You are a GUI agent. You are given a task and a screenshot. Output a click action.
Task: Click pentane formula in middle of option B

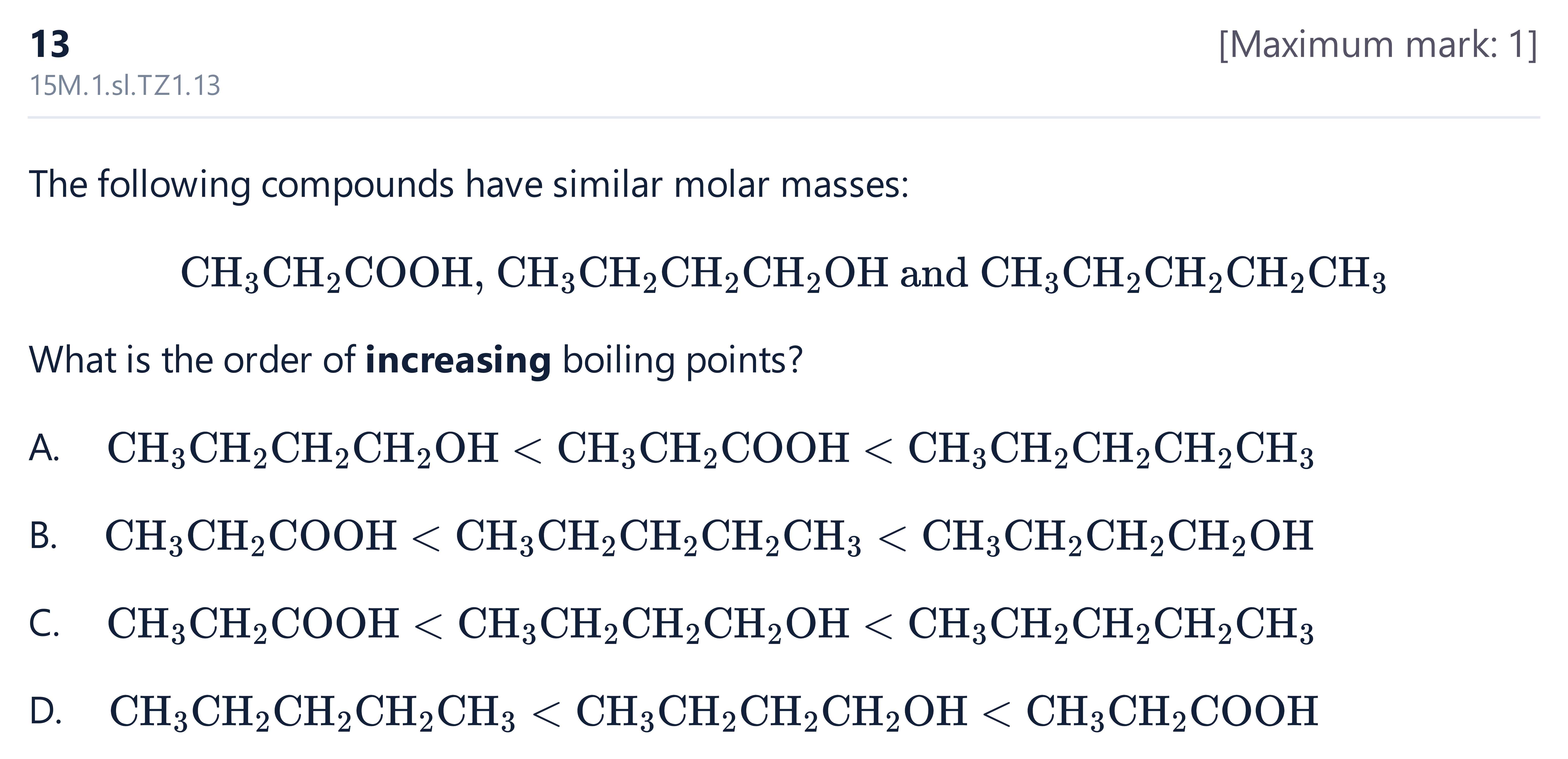click(659, 537)
